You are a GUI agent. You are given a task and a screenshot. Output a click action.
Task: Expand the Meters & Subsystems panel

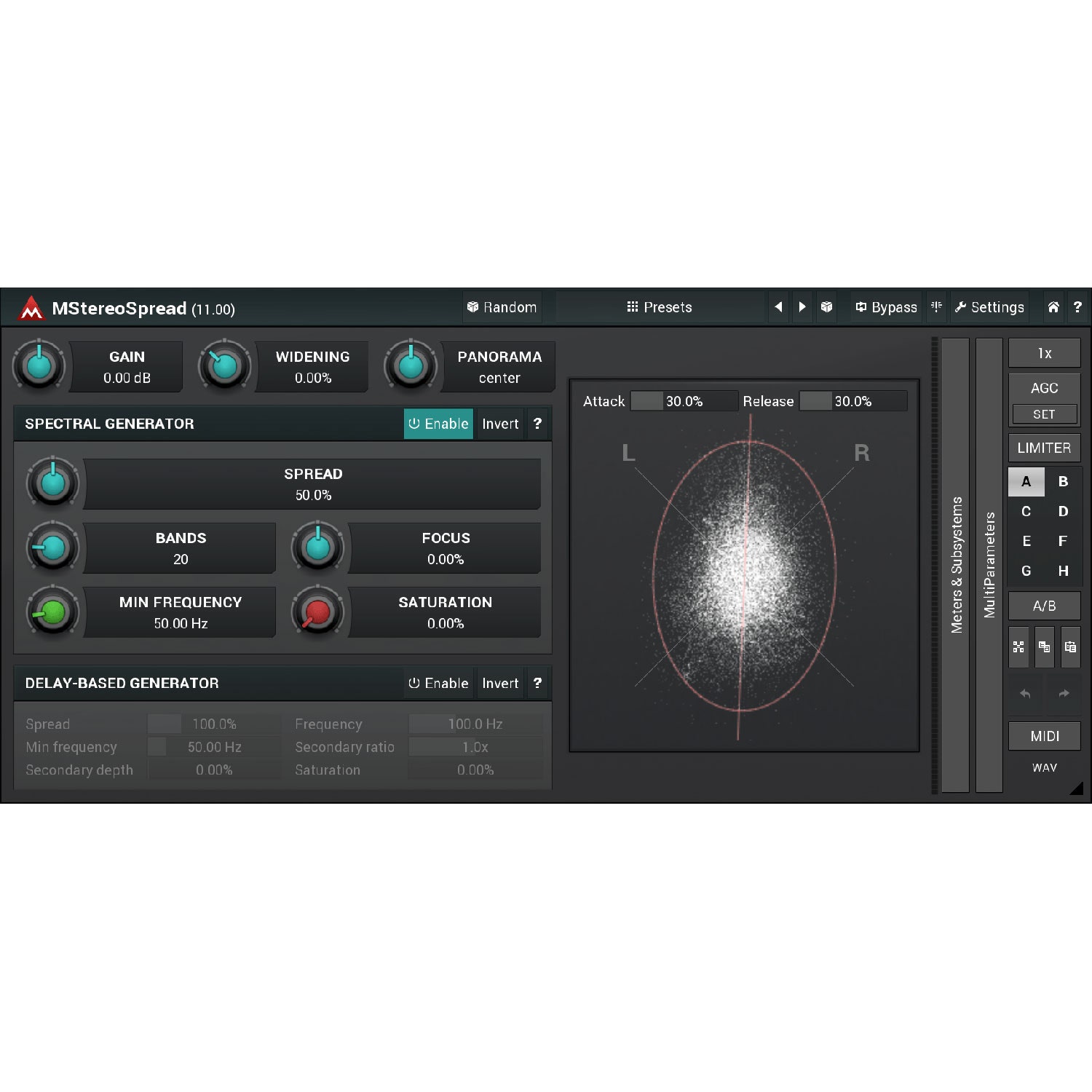(x=956, y=564)
